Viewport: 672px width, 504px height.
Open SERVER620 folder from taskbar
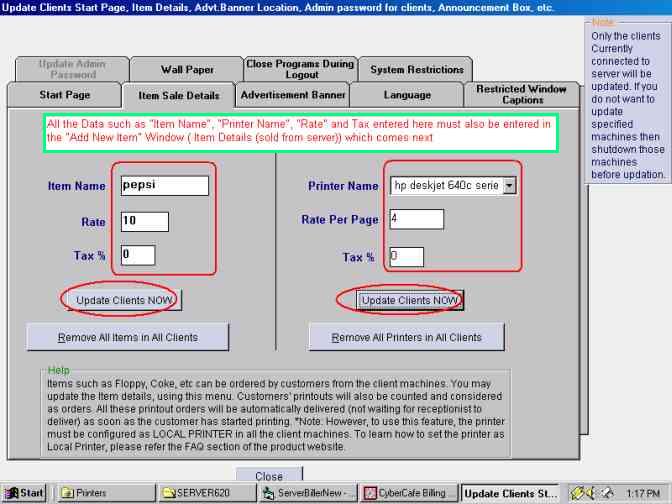click(x=205, y=493)
